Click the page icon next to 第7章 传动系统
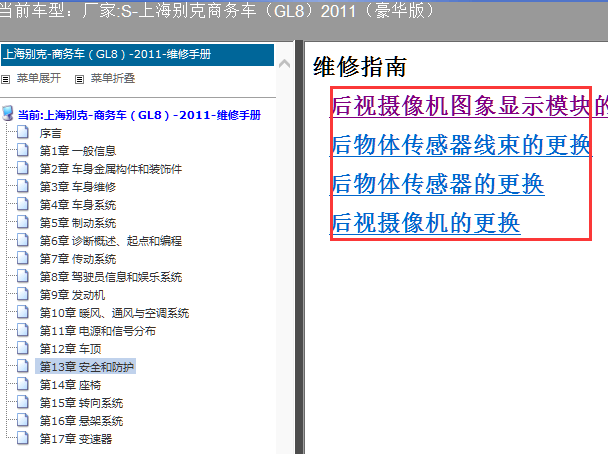The image size is (608, 454). pos(22,259)
